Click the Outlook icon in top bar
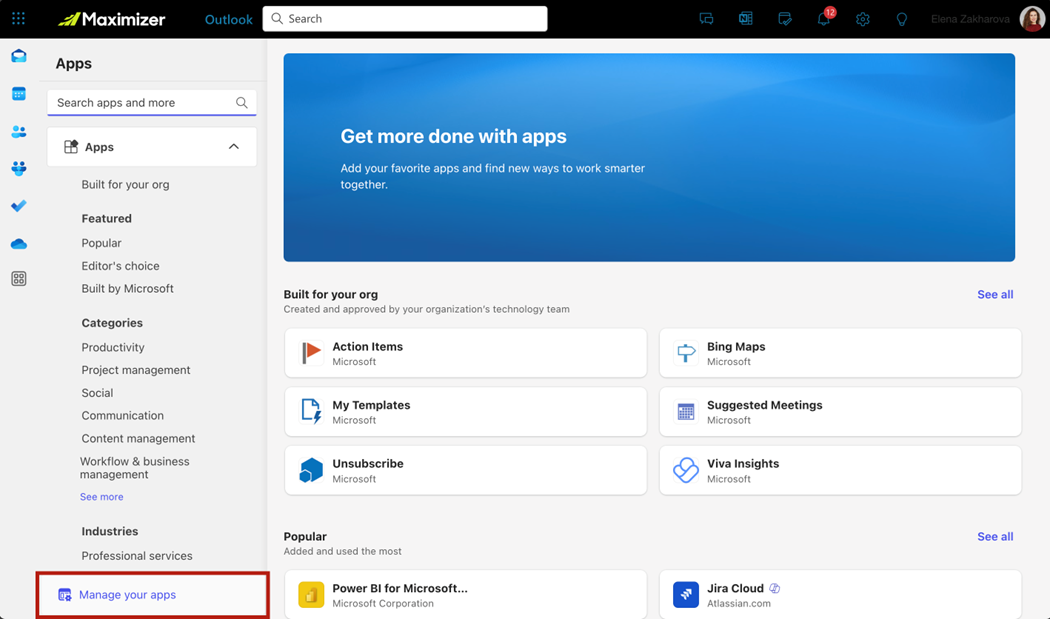This screenshot has height=619, width=1050. coord(745,19)
